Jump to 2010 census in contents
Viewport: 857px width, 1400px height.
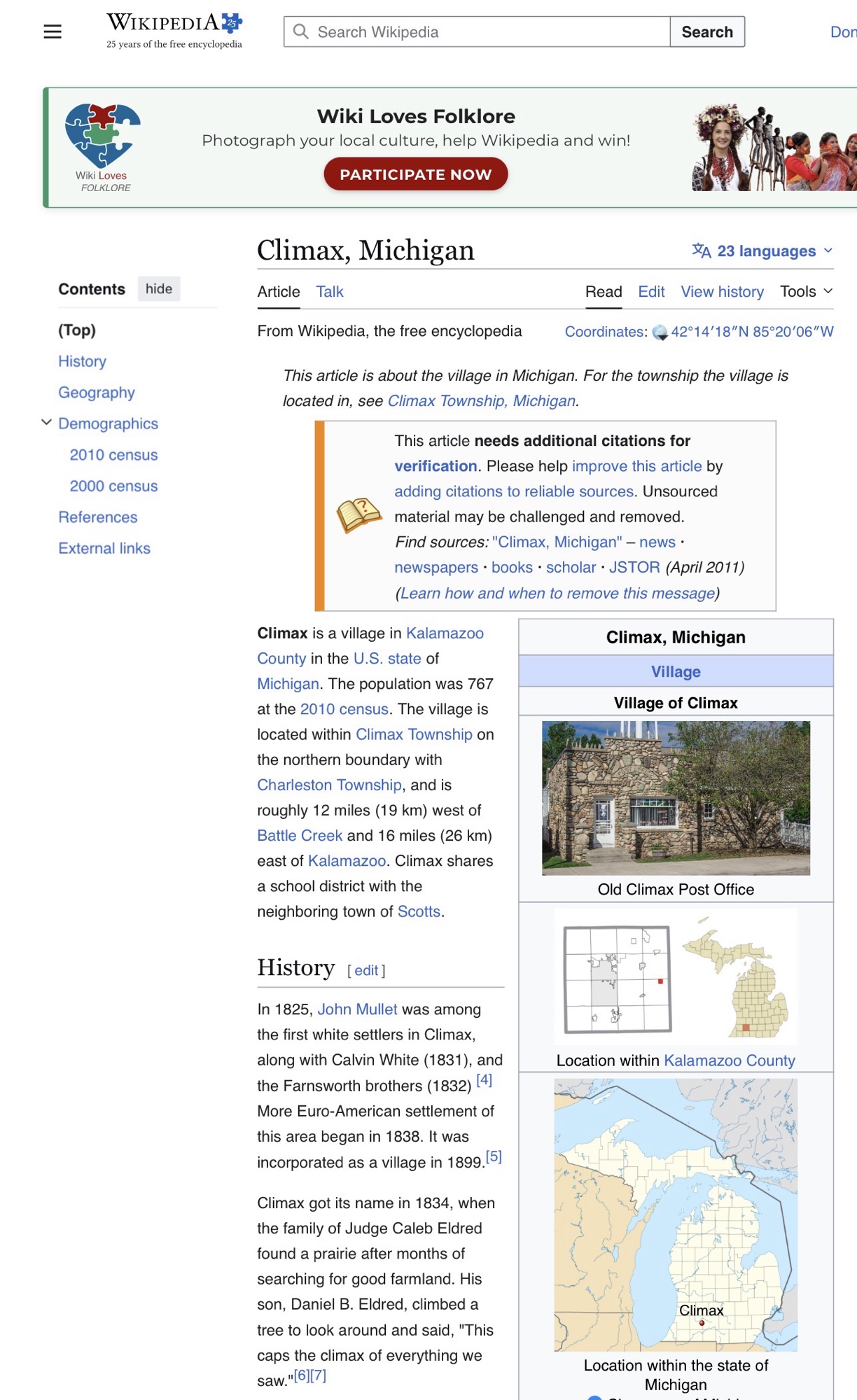(x=113, y=454)
